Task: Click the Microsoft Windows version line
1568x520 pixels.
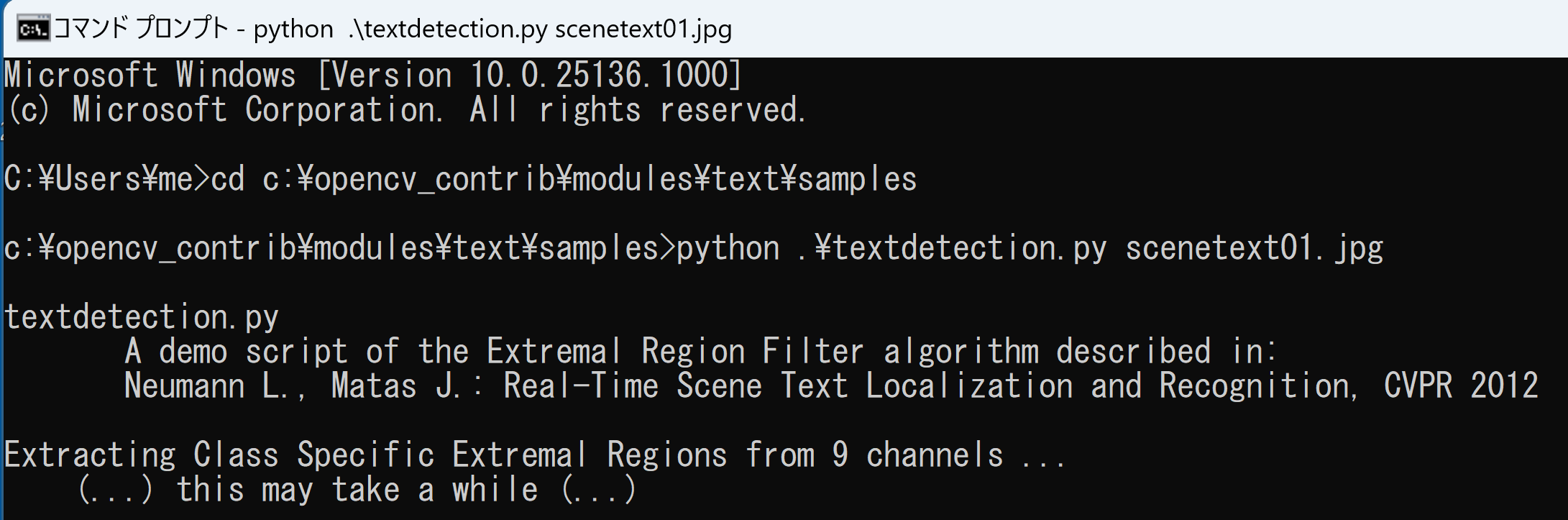Action: pos(373,76)
